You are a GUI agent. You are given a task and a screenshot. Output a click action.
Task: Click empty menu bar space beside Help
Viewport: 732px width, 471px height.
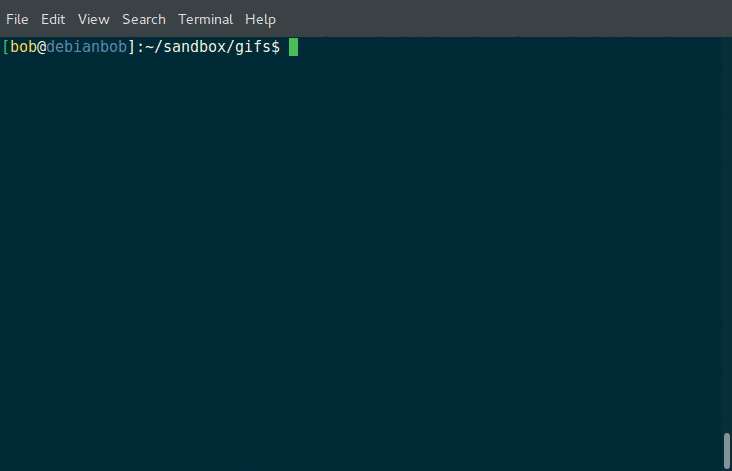click(504, 19)
